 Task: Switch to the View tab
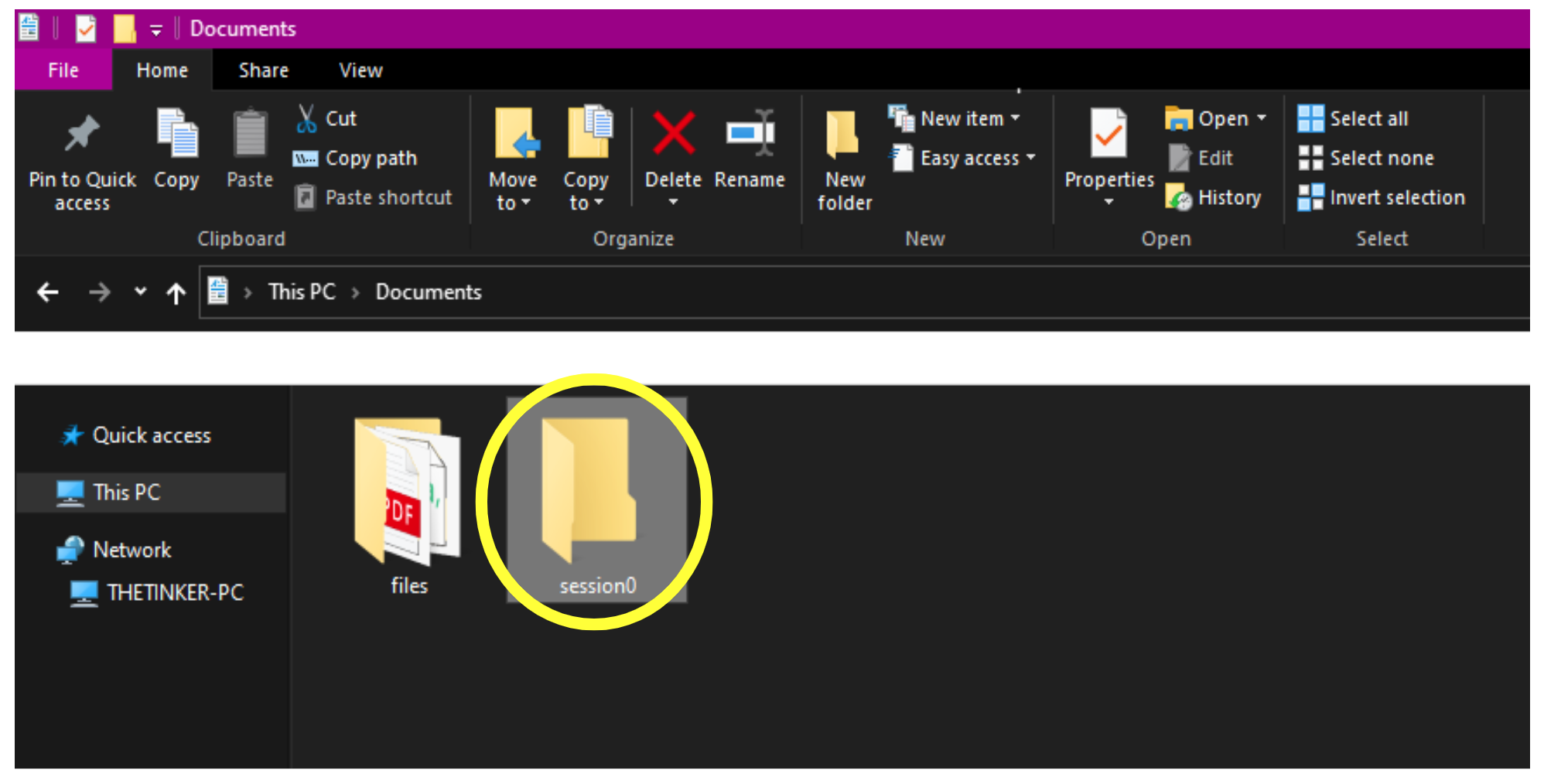[x=360, y=70]
